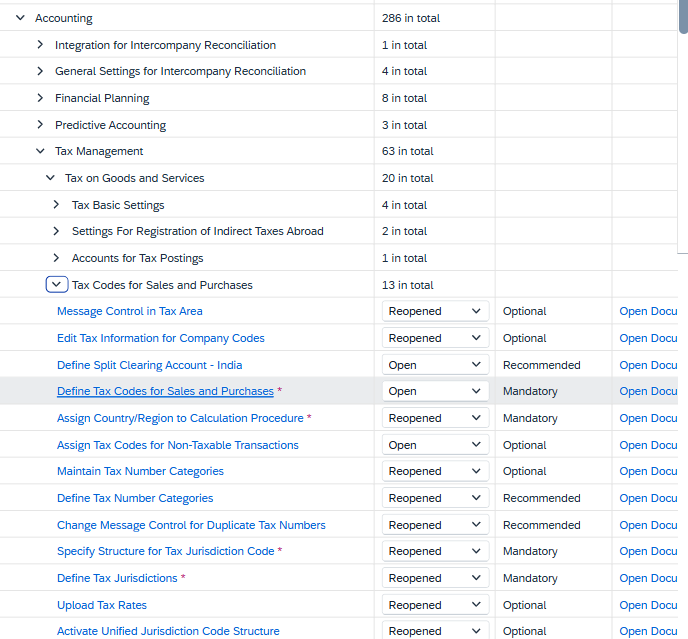Open status dropdown for Message Control in Tax Area

[x=435, y=311]
